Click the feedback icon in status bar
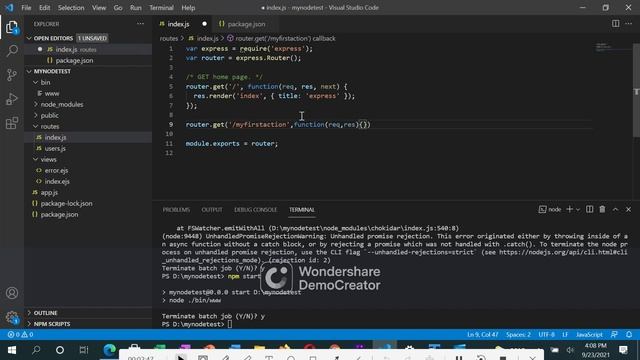 point(614,335)
